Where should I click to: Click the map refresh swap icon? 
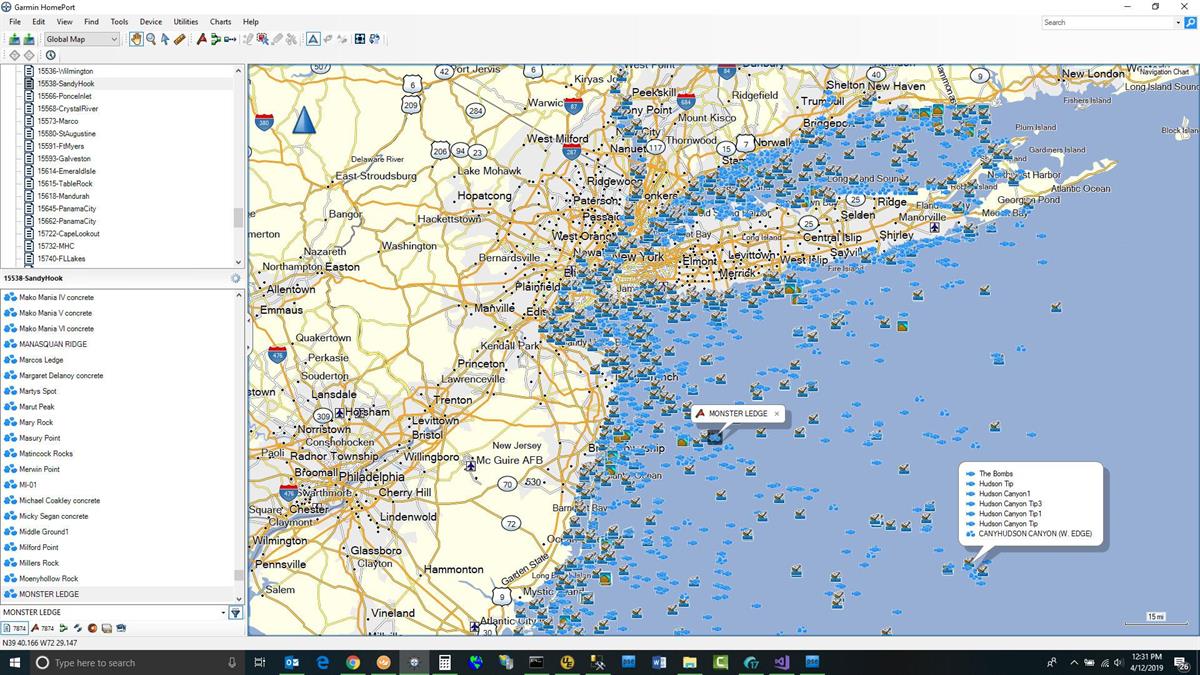click(374, 39)
